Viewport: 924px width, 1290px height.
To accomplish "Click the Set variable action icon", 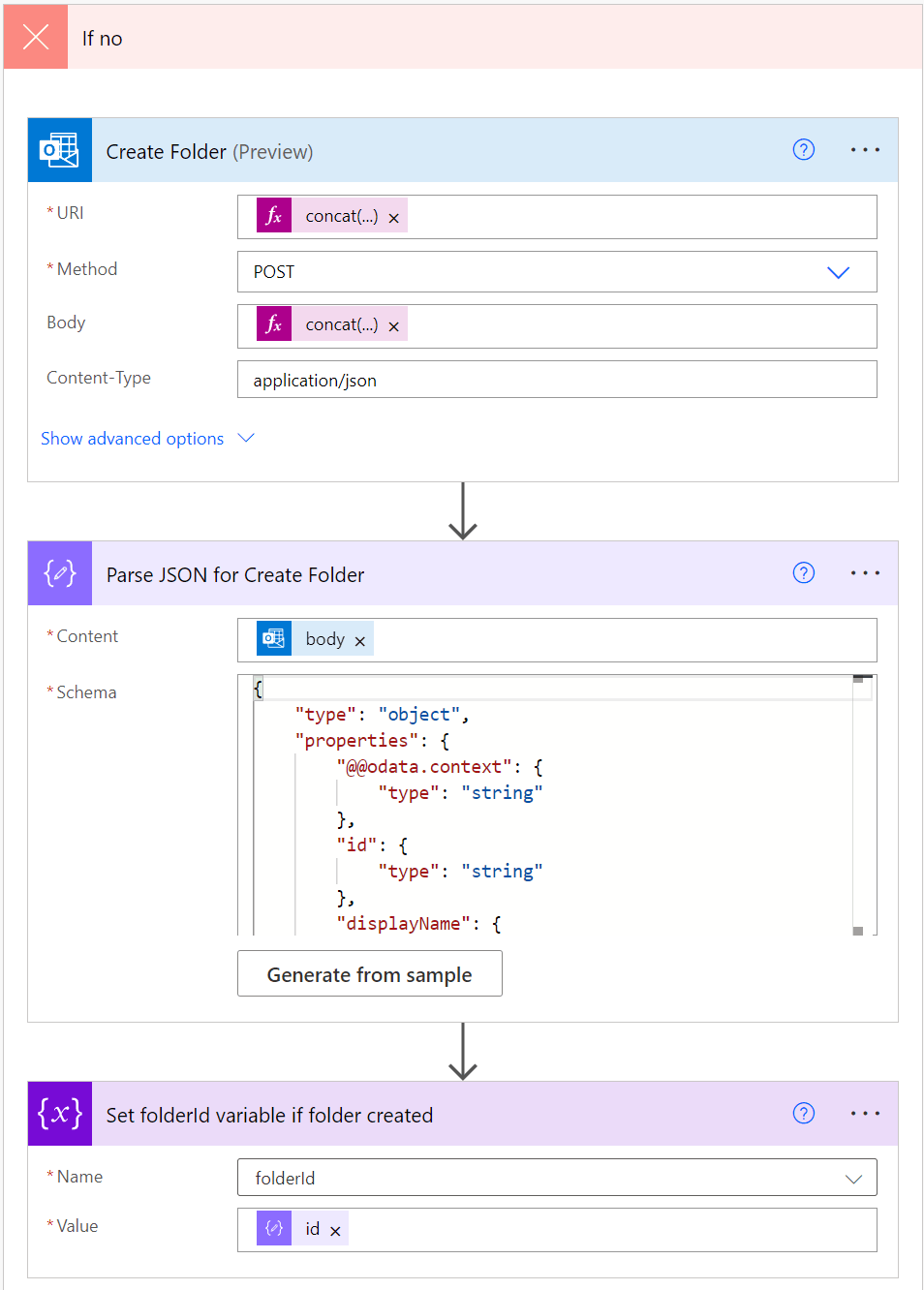I will coord(59,1114).
